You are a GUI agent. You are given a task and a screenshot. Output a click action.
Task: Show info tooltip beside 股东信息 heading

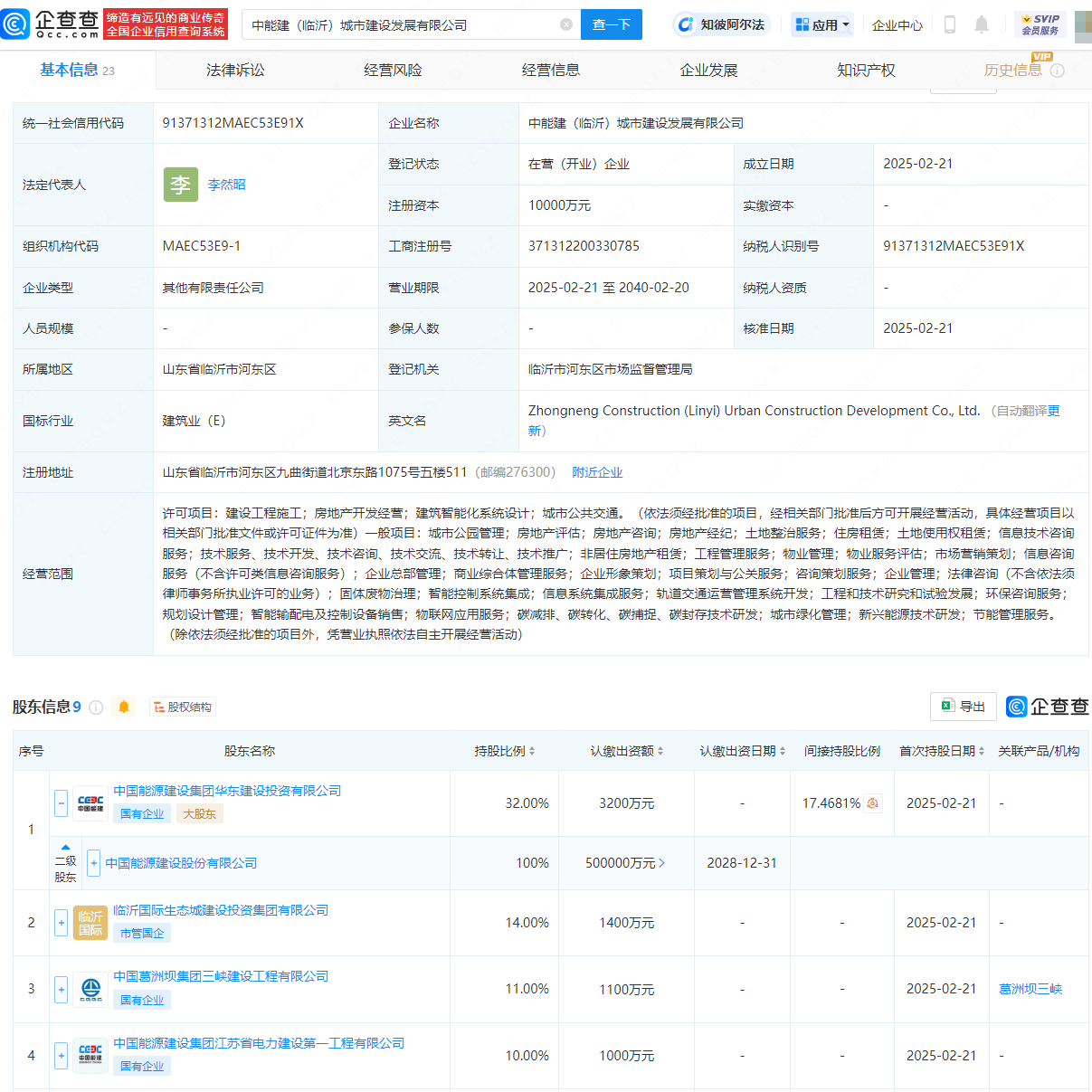coord(96,707)
